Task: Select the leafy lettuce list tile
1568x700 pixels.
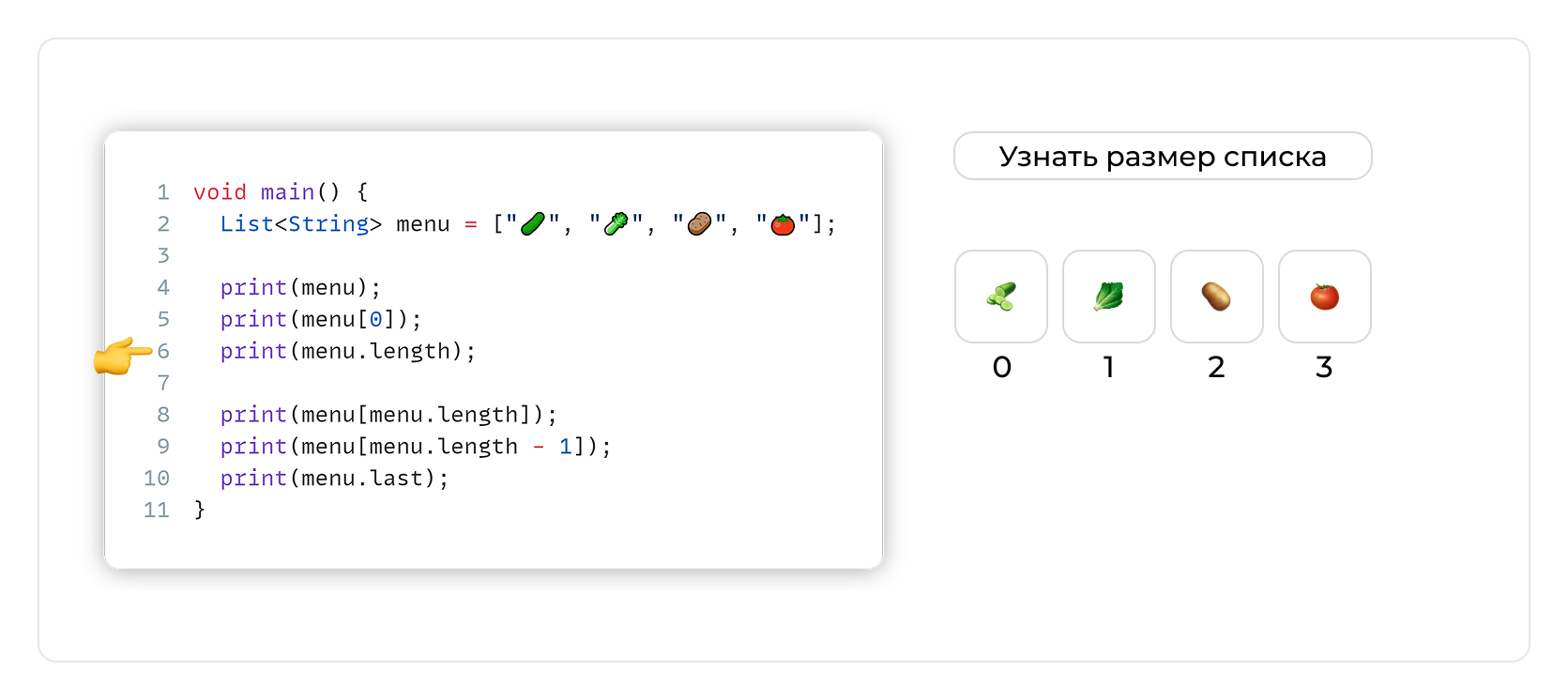Action: (1108, 297)
